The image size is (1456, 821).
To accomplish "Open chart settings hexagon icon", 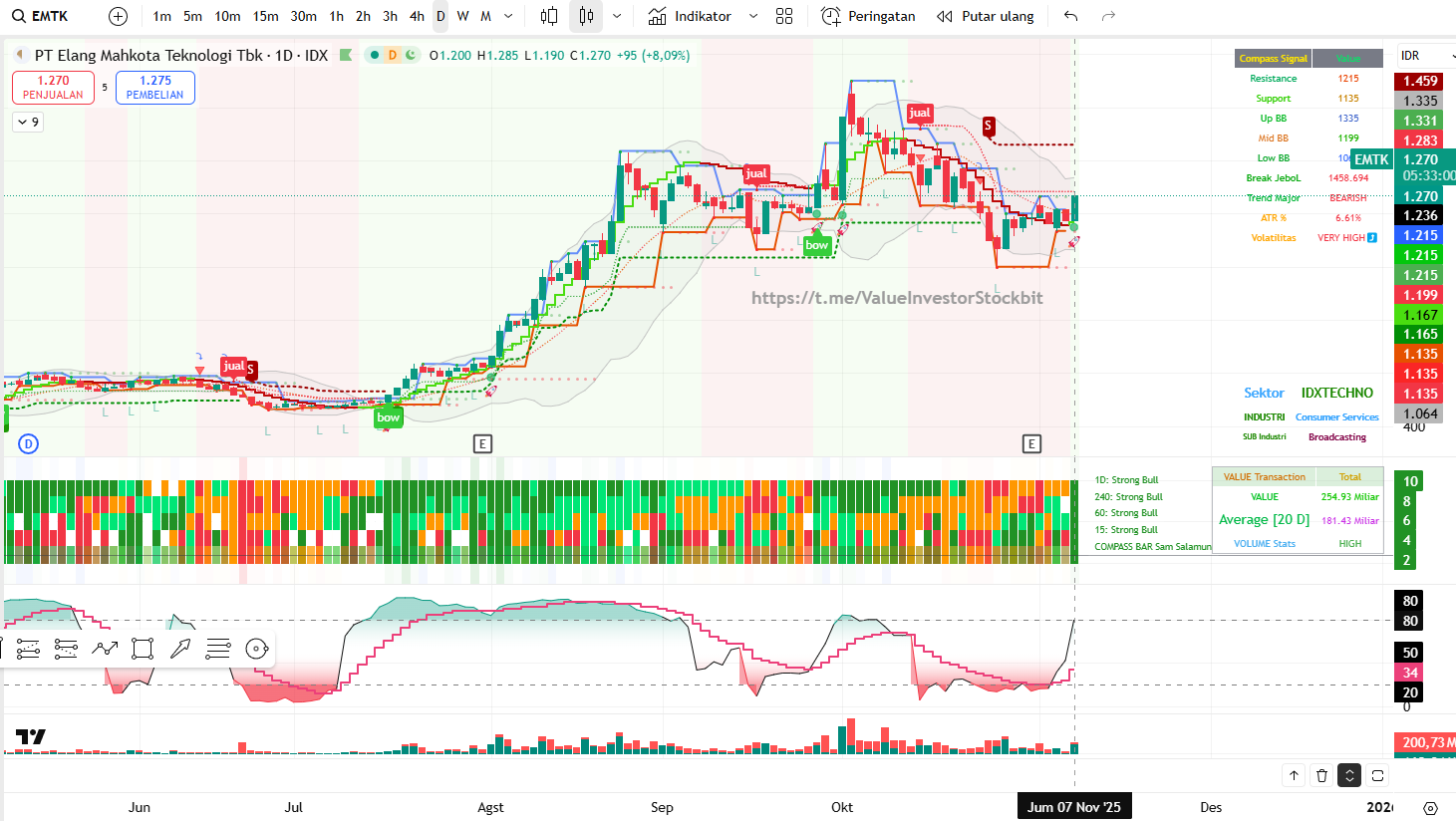I will tap(1431, 807).
